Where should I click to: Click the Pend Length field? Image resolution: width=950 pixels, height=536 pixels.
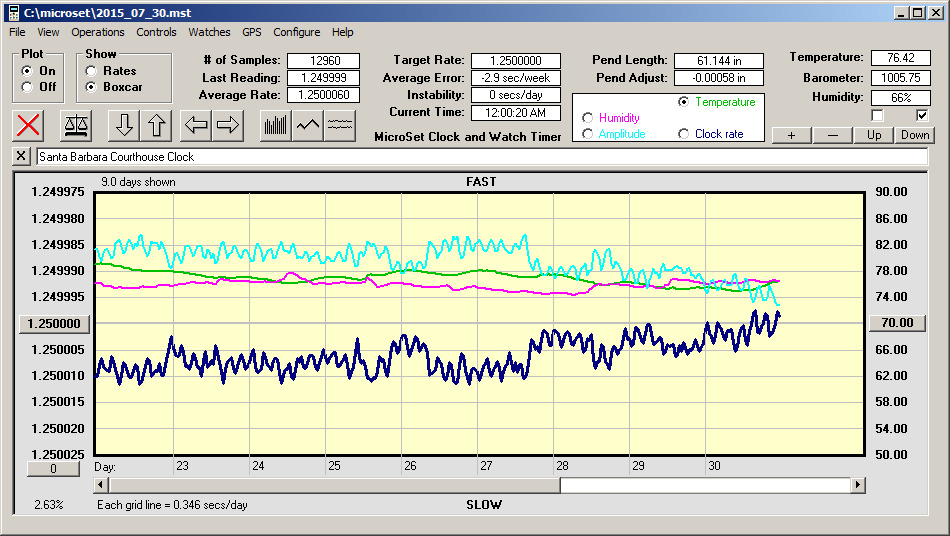pos(719,61)
